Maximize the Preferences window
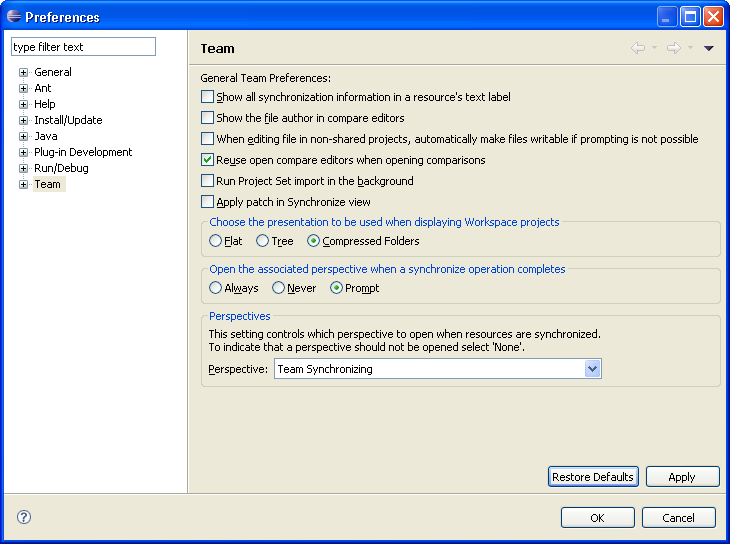 coord(690,17)
